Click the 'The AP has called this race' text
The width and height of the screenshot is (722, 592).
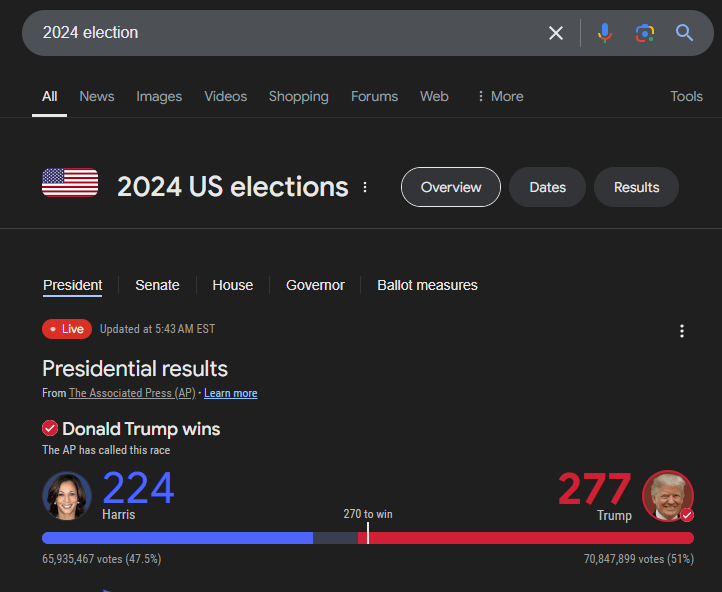pos(106,450)
